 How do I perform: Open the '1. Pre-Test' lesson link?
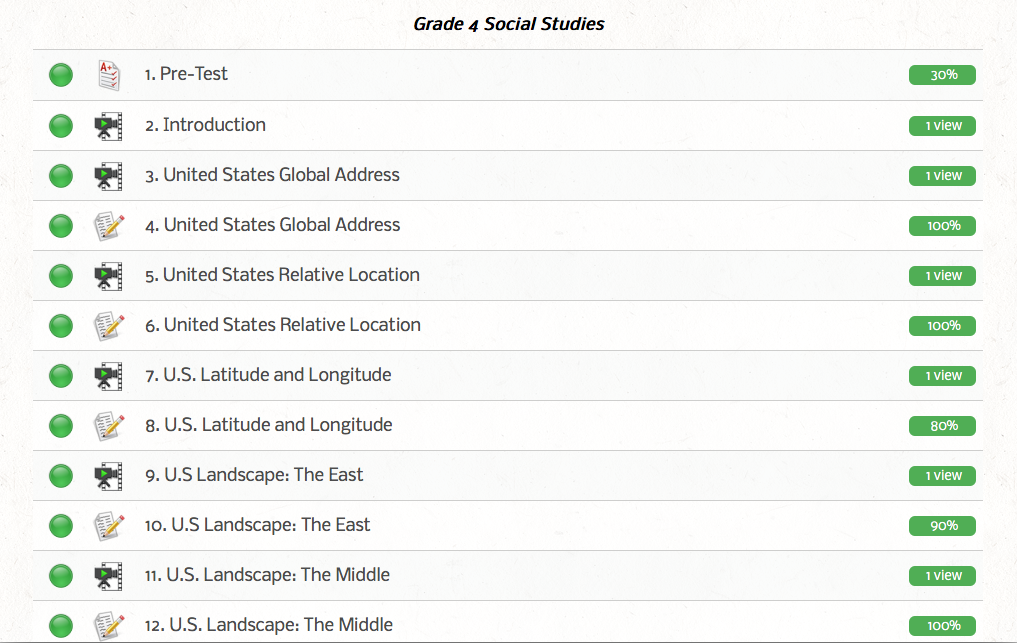(x=186, y=74)
